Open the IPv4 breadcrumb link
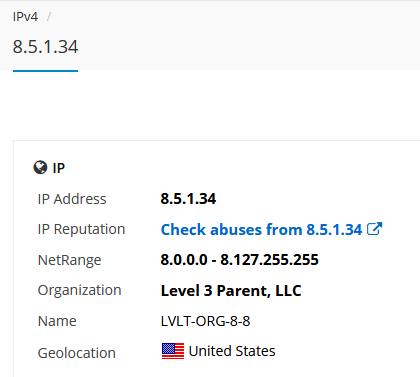420x377 pixels. [25, 17]
